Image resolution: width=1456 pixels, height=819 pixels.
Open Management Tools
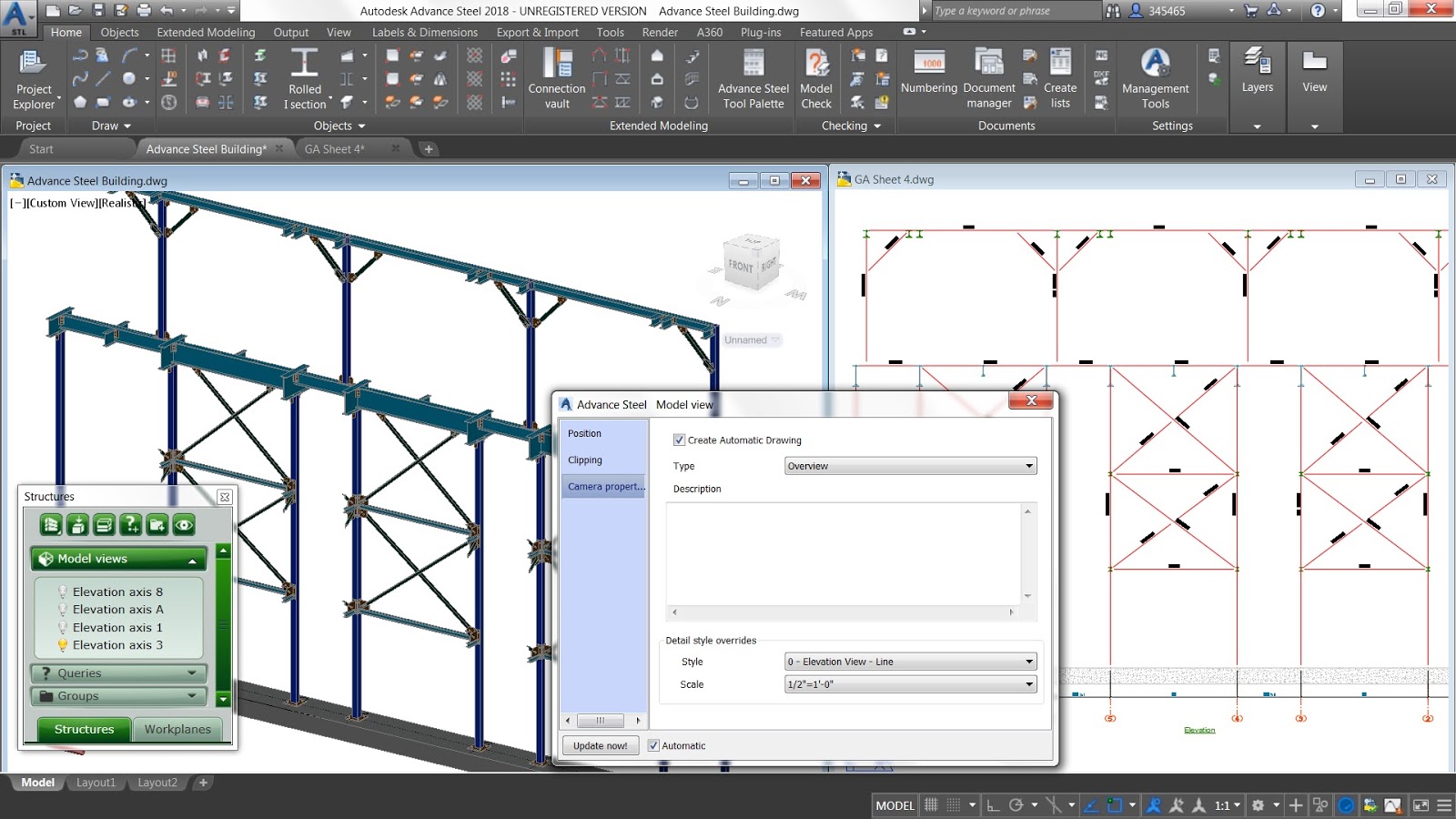(1154, 77)
